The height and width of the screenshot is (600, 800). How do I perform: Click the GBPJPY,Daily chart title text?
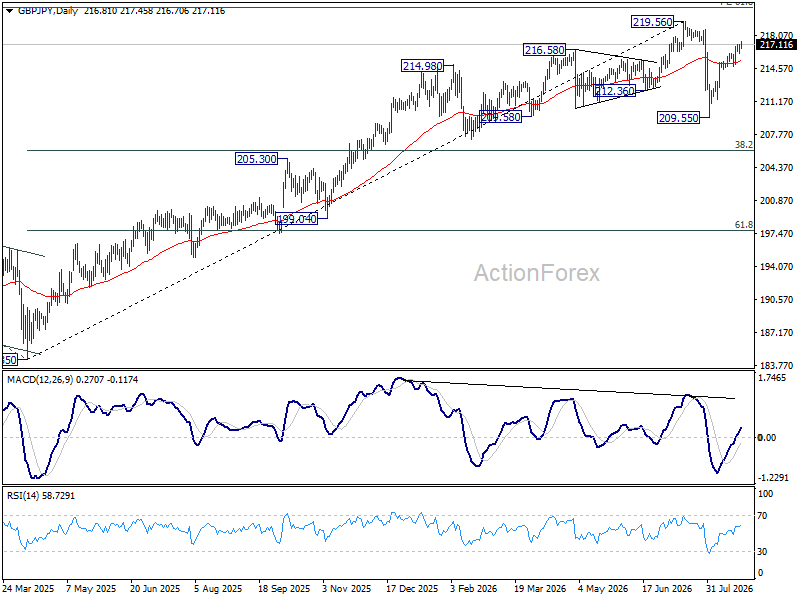(47, 11)
